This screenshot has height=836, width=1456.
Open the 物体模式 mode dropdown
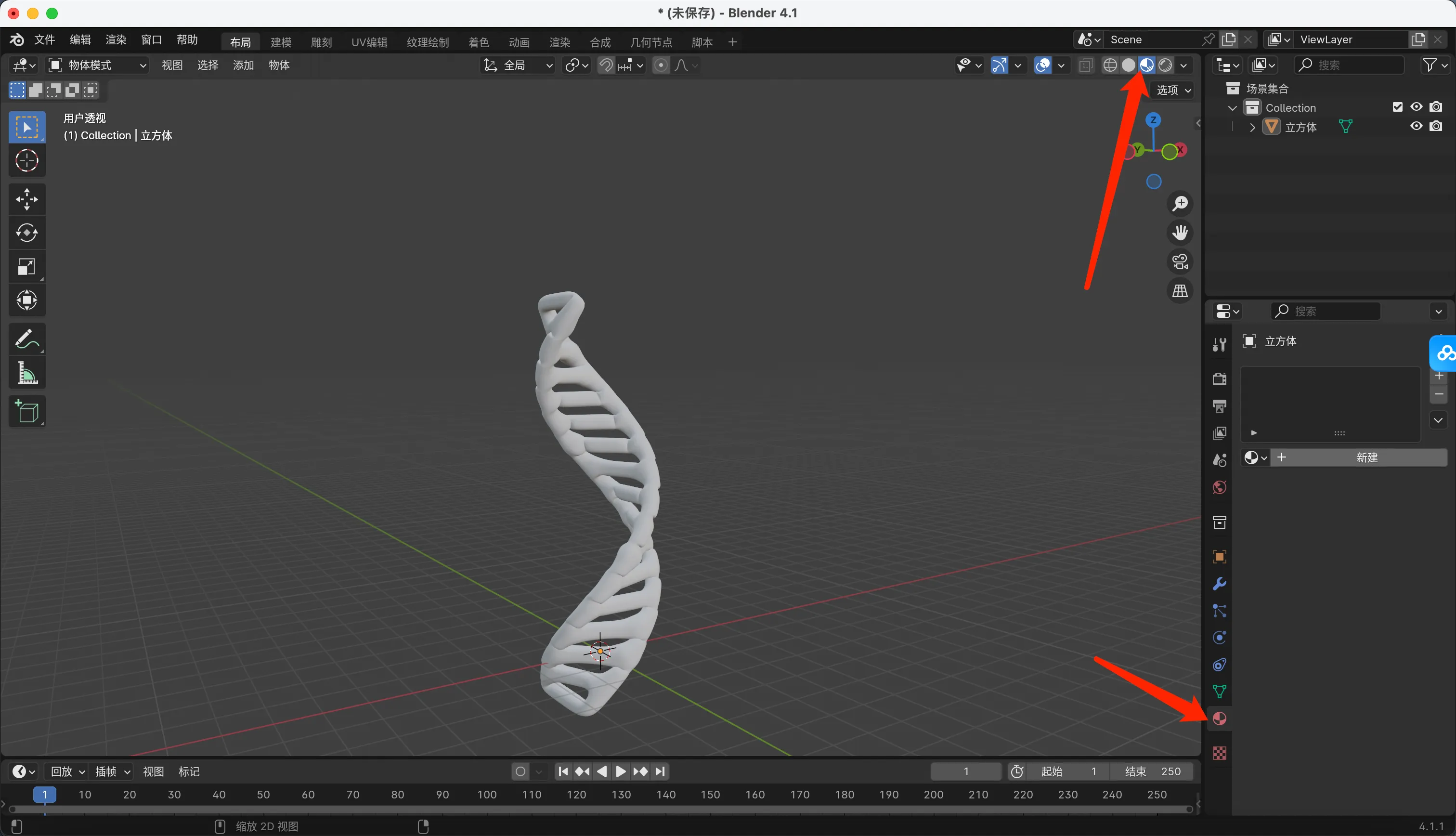(x=98, y=65)
